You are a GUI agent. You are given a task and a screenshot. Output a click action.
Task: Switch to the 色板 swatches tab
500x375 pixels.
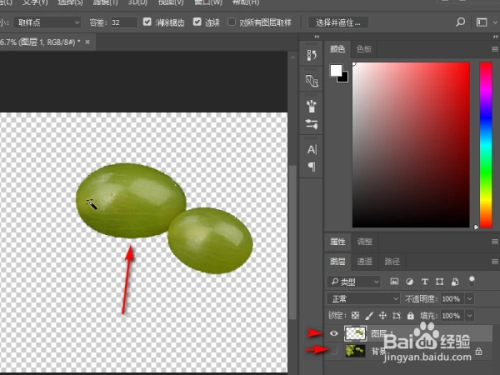(x=364, y=49)
